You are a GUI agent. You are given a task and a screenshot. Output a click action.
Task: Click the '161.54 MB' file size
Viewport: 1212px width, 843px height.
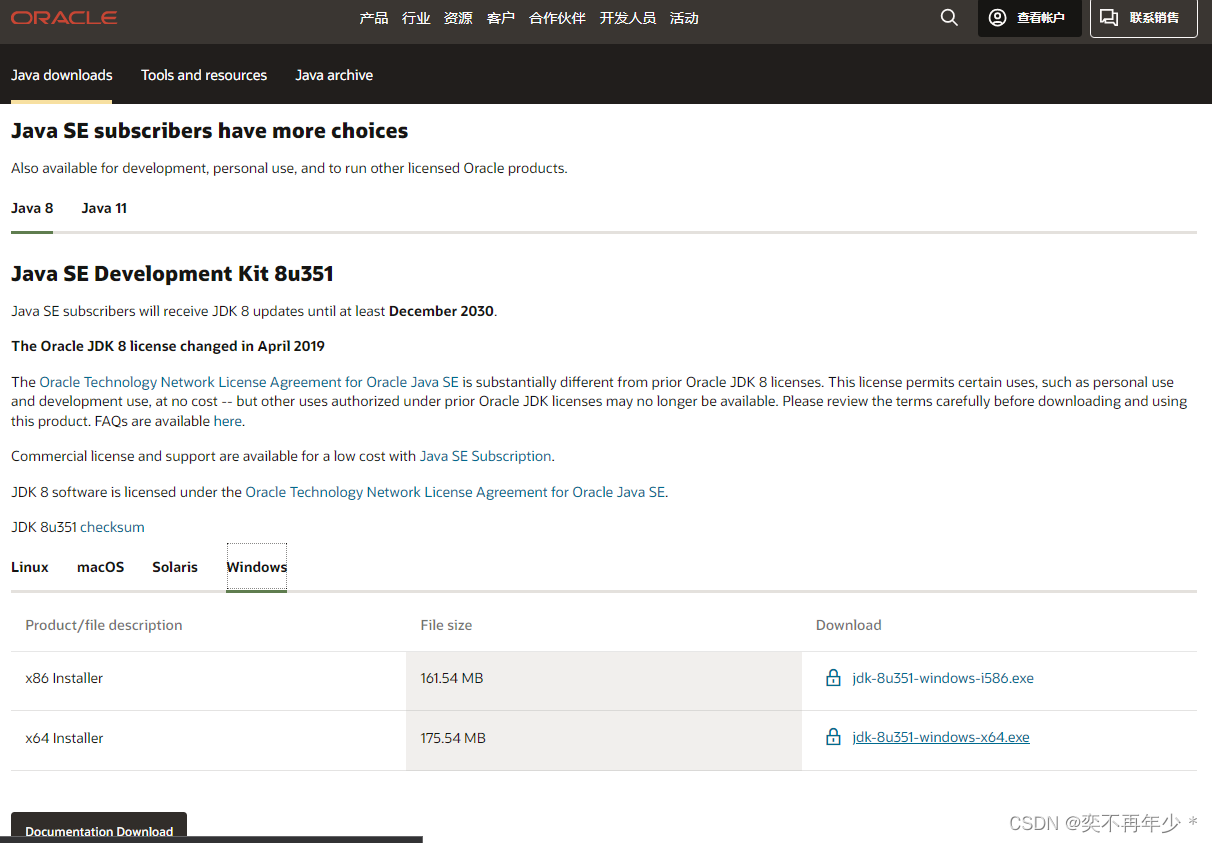coord(452,678)
